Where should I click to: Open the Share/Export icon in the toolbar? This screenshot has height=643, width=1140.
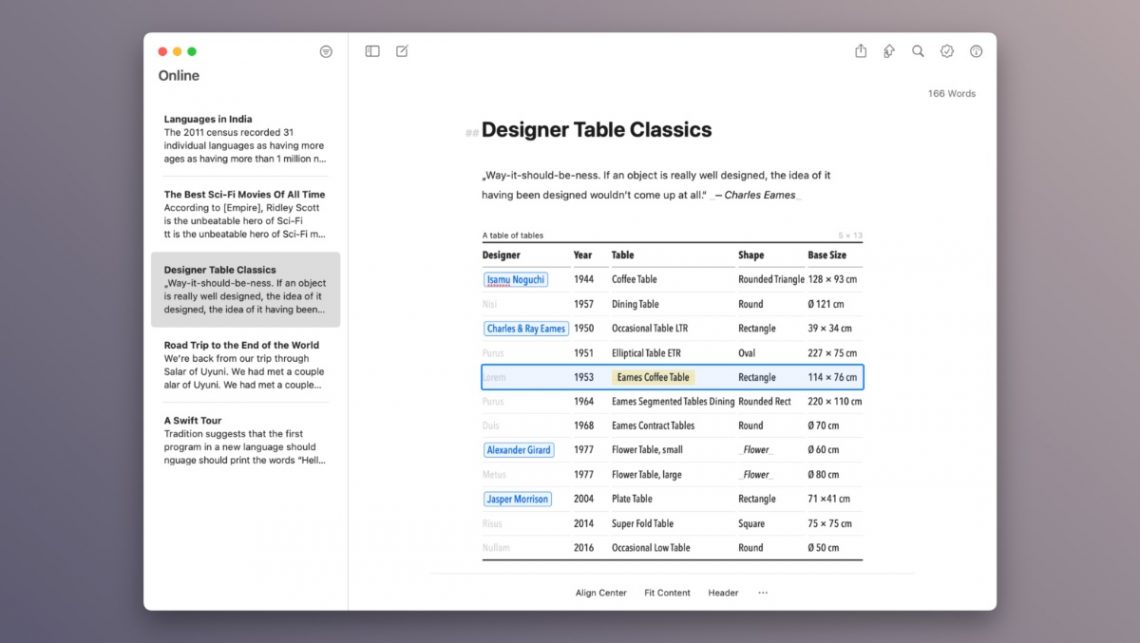[861, 51]
